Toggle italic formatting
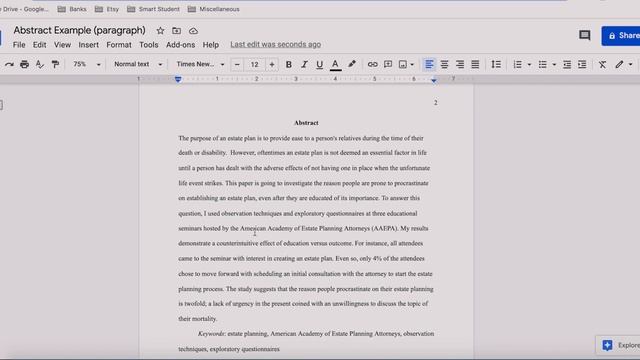Image resolution: width=640 pixels, height=360 pixels. point(304,64)
